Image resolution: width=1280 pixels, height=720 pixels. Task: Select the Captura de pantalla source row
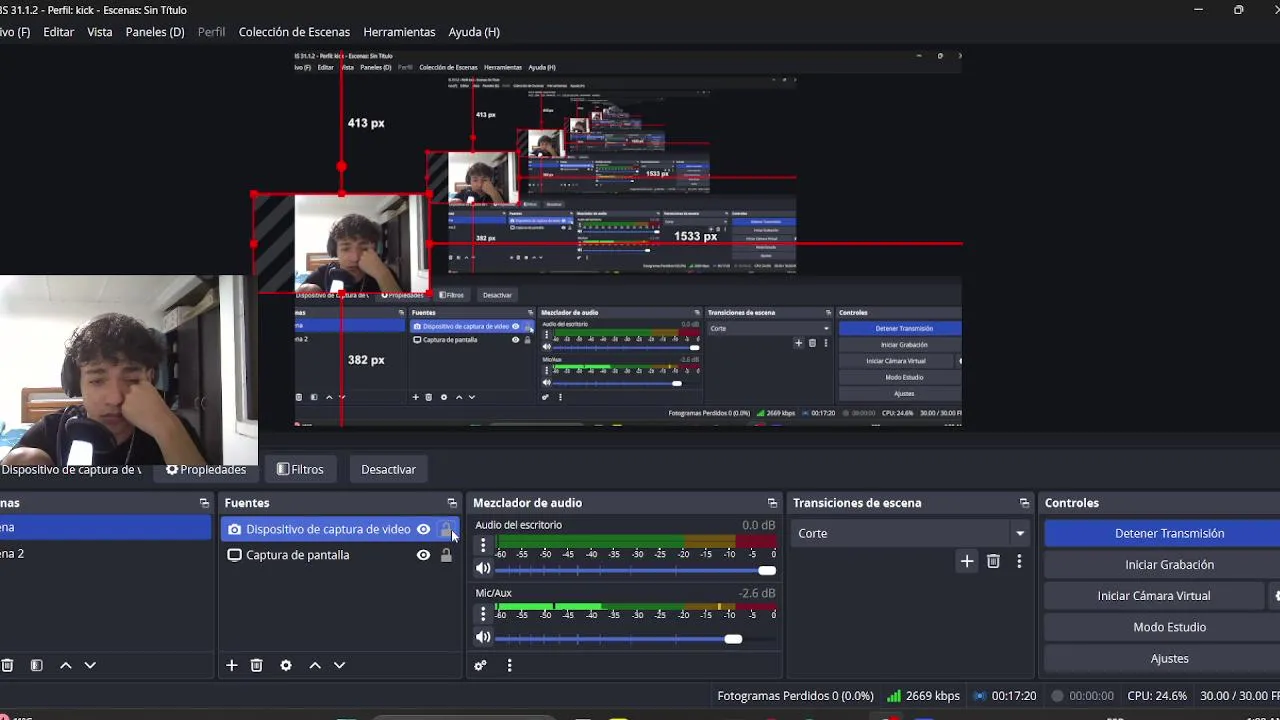(x=340, y=555)
